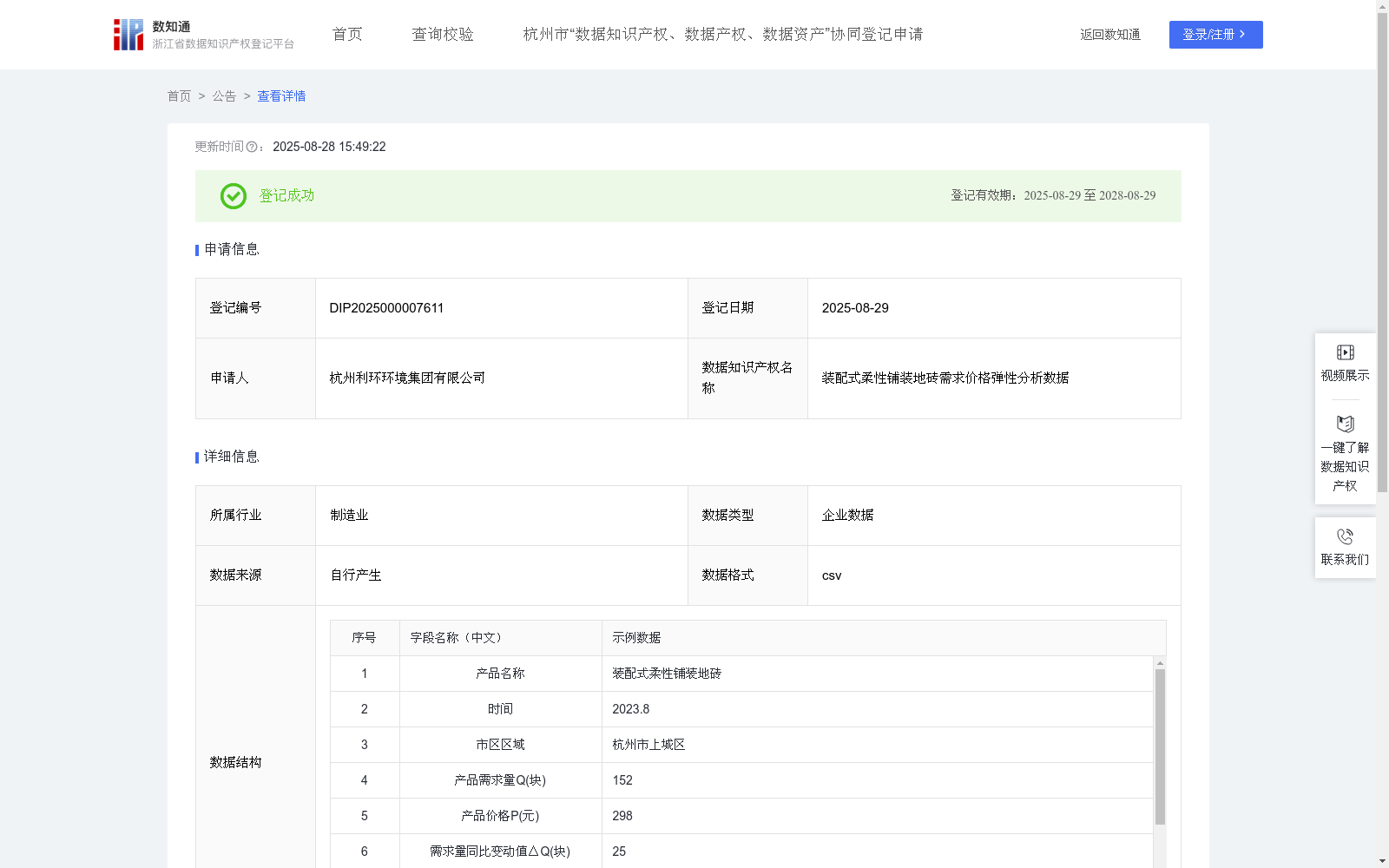Click the update time 2025-08-28 15:49:22
This screenshot has width=1389, height=868.
[x=329, y=147]
